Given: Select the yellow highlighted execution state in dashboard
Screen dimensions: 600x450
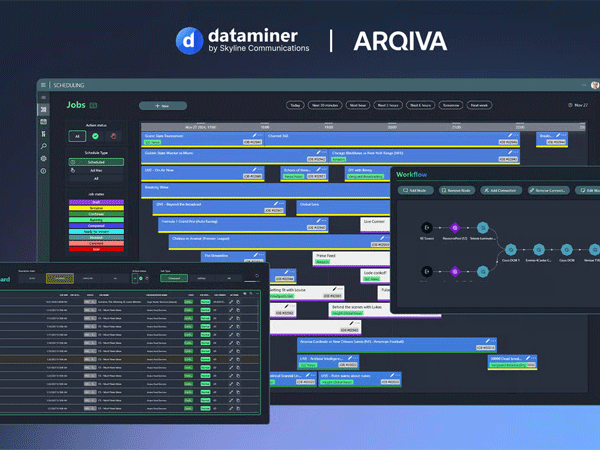Looking at the screenshot, I should point(60,278).
